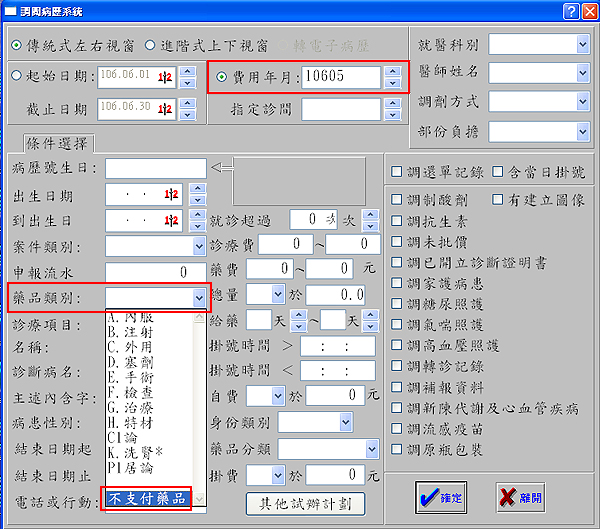Click the 費用年月 spinner arrows
The width and height of the screenshot is (600, 529).
pyautogui.click(x=392, y=77)
